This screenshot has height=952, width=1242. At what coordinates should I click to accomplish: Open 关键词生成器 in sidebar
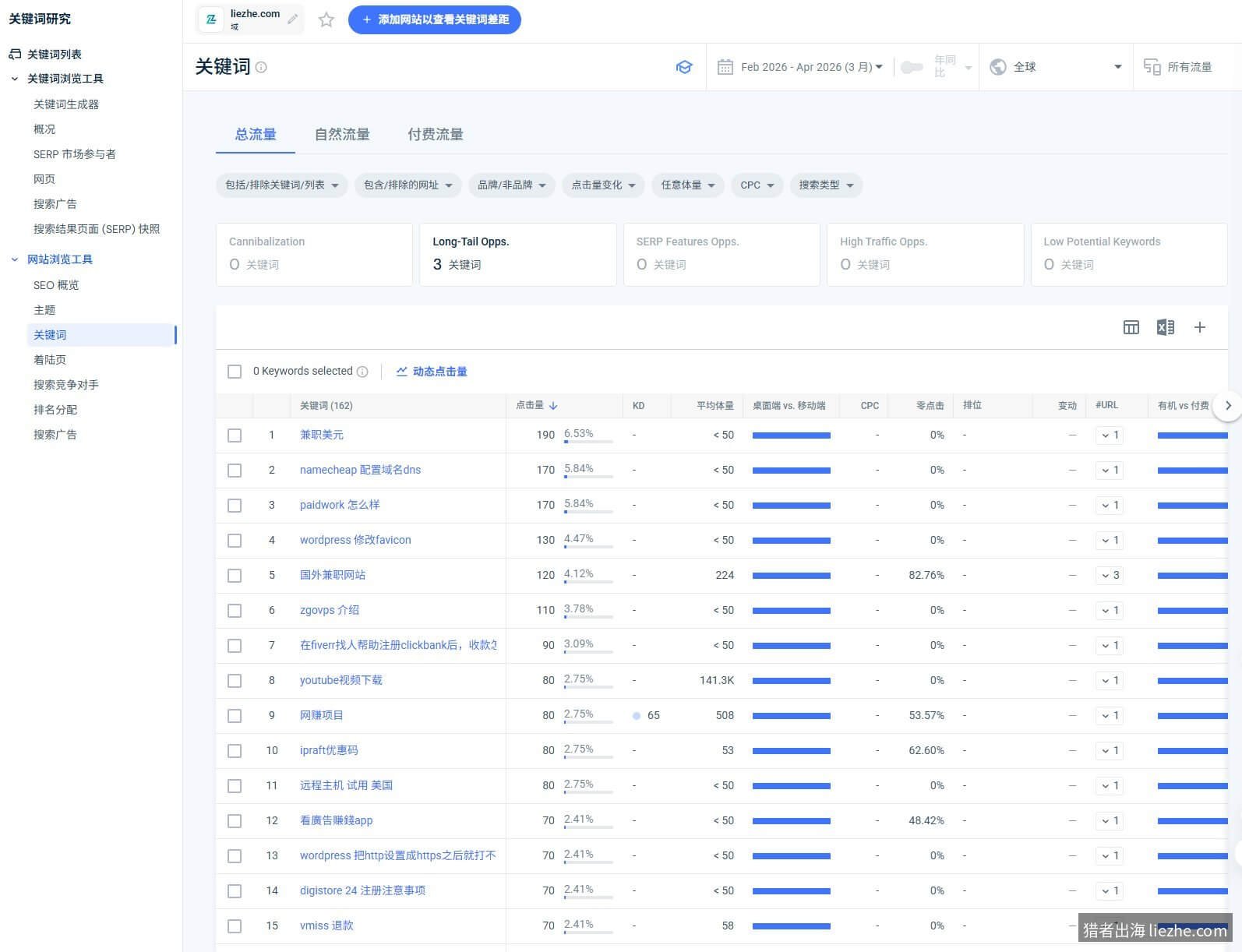pyautogui.click(x=66, y=104)
